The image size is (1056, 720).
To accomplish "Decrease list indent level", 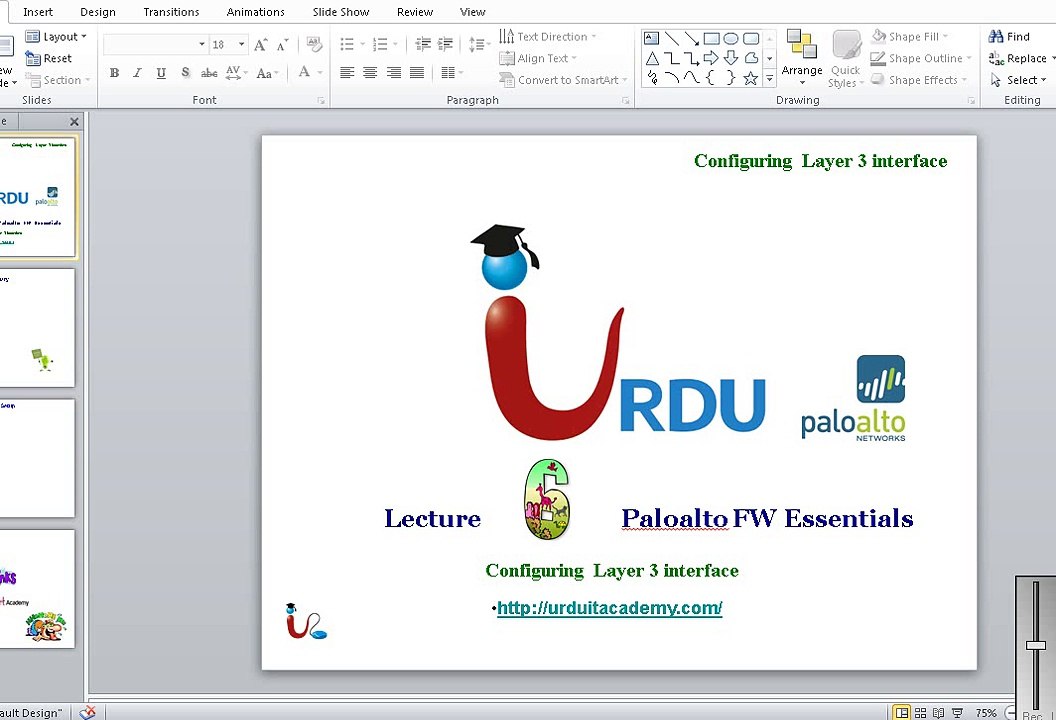I will (423, 44).
